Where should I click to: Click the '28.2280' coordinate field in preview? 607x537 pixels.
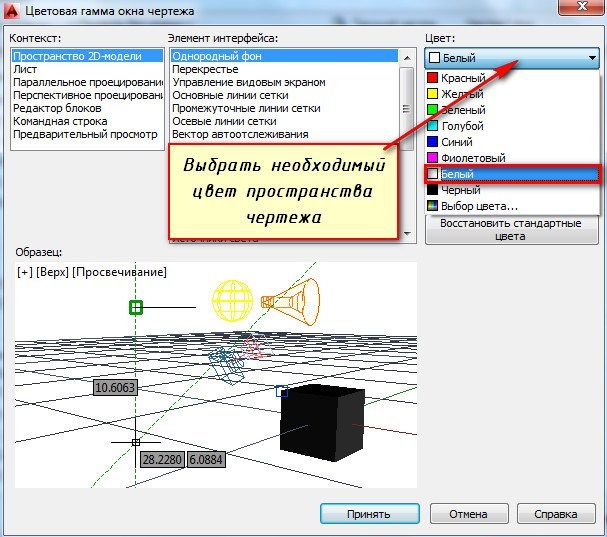[162, 460]
